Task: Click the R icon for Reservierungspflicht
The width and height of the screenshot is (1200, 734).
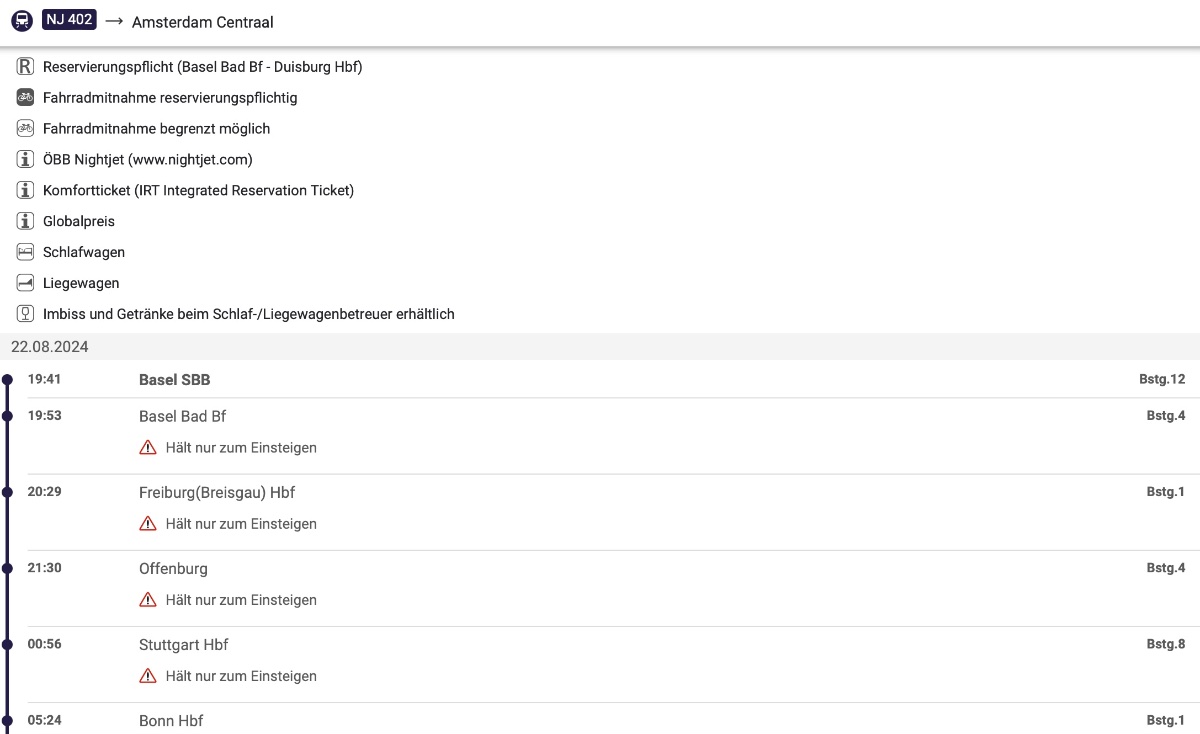Action: (26, 67)
